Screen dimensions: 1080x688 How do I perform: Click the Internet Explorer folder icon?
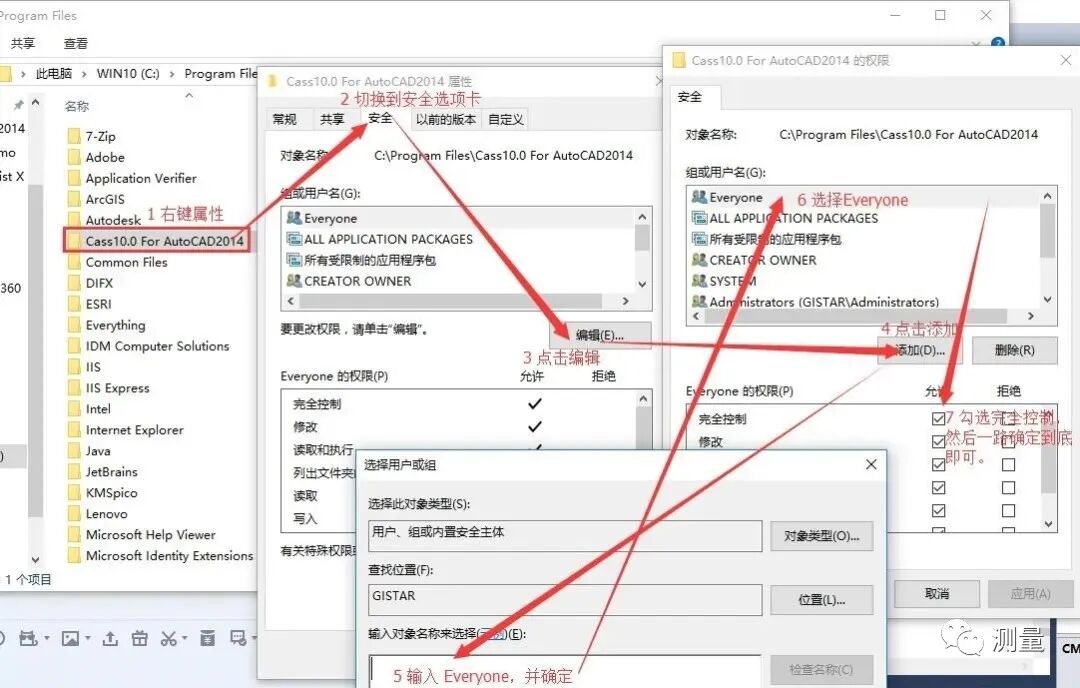point(74,430)
